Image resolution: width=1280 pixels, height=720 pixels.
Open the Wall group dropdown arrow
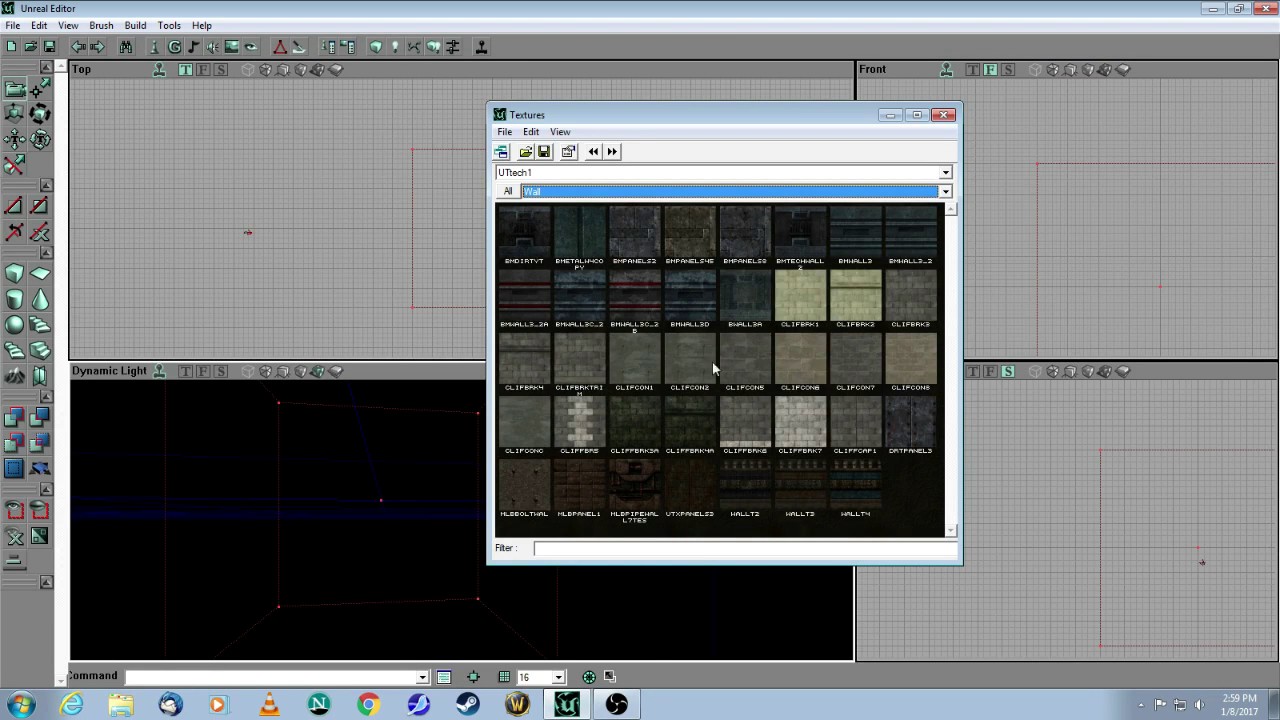pos(945,192)
